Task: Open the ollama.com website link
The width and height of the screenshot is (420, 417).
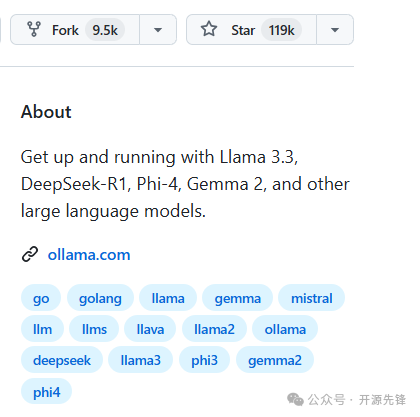Action: [89, 255]
